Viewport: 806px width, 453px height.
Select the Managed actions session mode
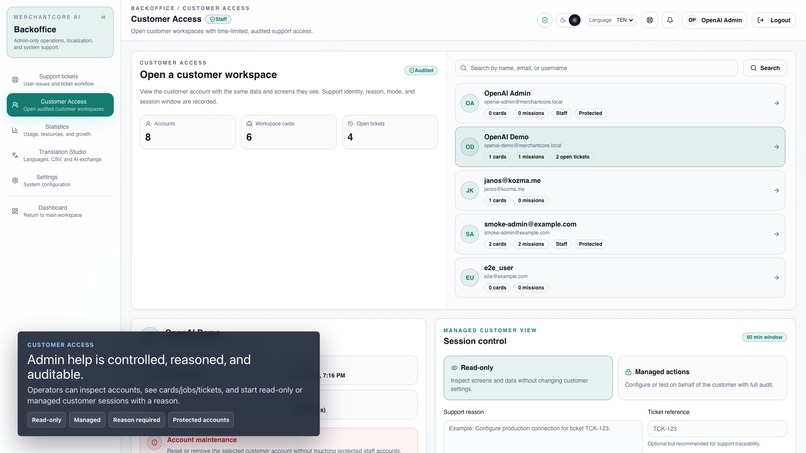[702, 378]
